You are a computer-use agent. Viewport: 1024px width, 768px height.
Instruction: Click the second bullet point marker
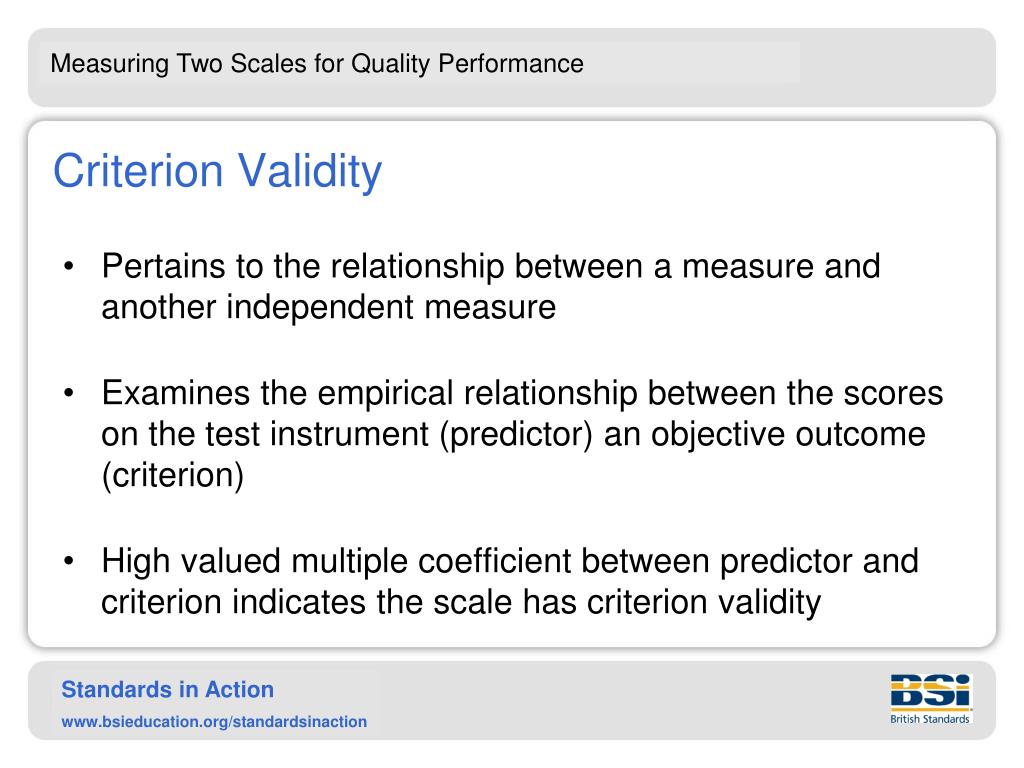pyautogui.click(x=69, y=392)
